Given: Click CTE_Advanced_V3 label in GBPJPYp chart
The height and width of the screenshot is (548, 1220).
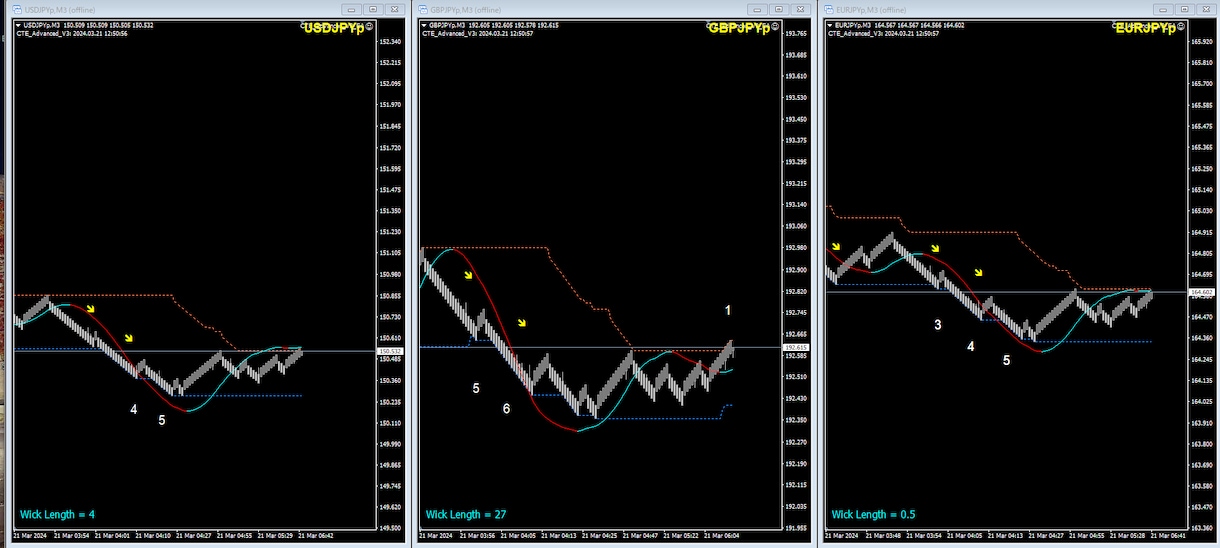Looking at the screenshot, I should click(476, 33).
